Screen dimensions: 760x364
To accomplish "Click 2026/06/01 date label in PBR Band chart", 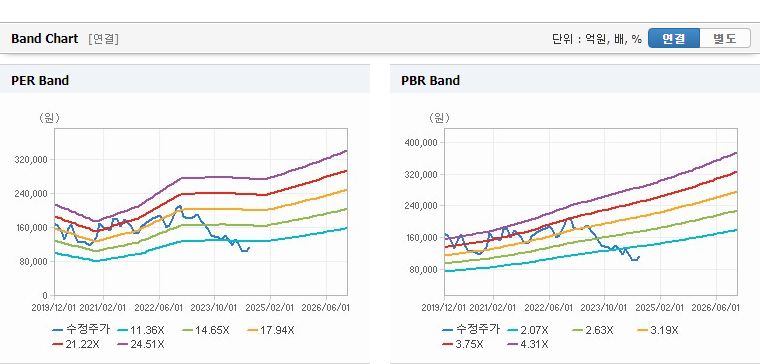I will coord(715,308).
